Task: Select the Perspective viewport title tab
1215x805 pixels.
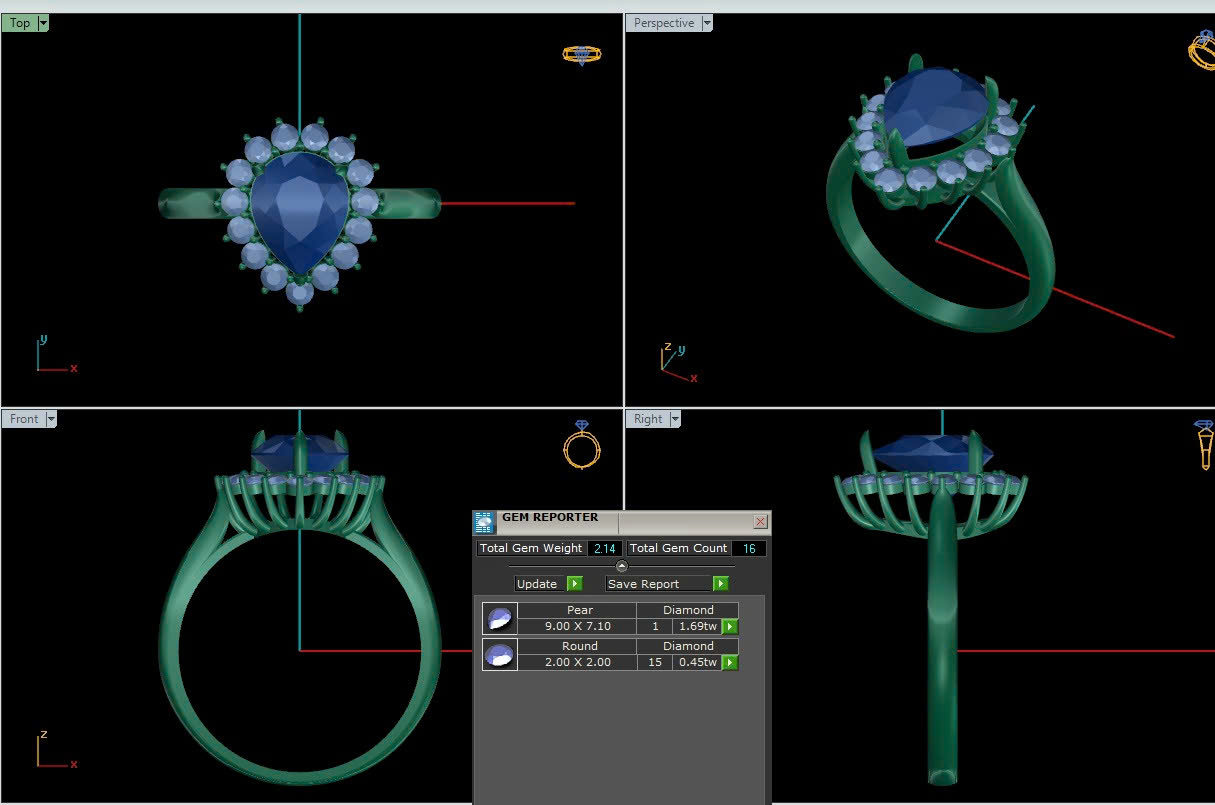Action: click(x=663, y=23)
